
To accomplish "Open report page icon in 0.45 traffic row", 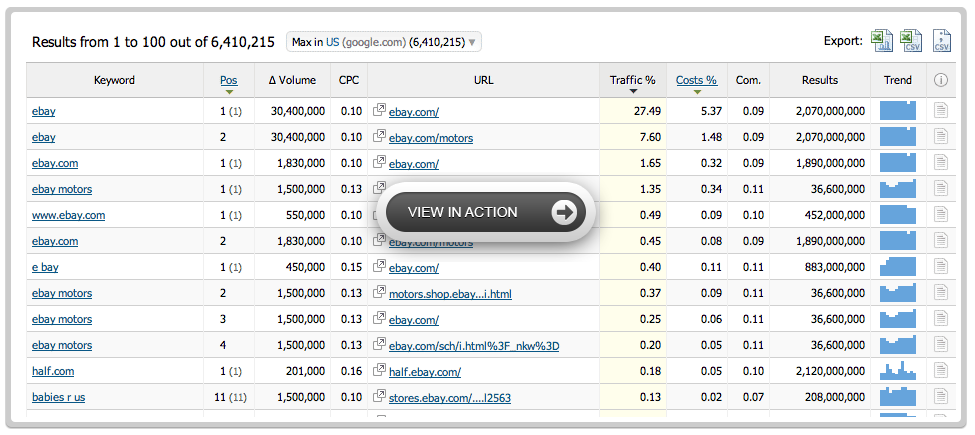I will pos(941,241).
